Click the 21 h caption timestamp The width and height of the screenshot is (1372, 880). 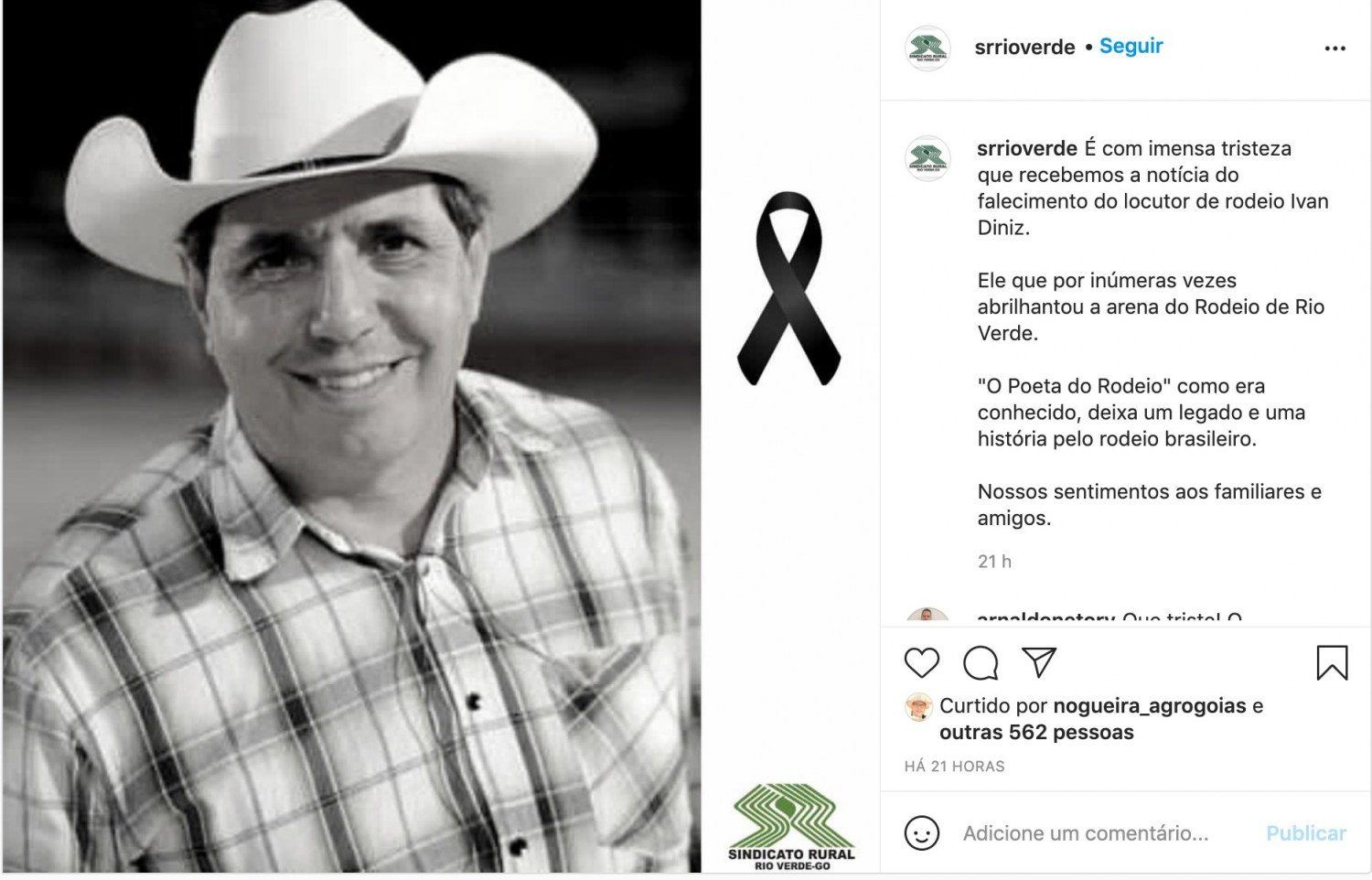coord(994,562)
